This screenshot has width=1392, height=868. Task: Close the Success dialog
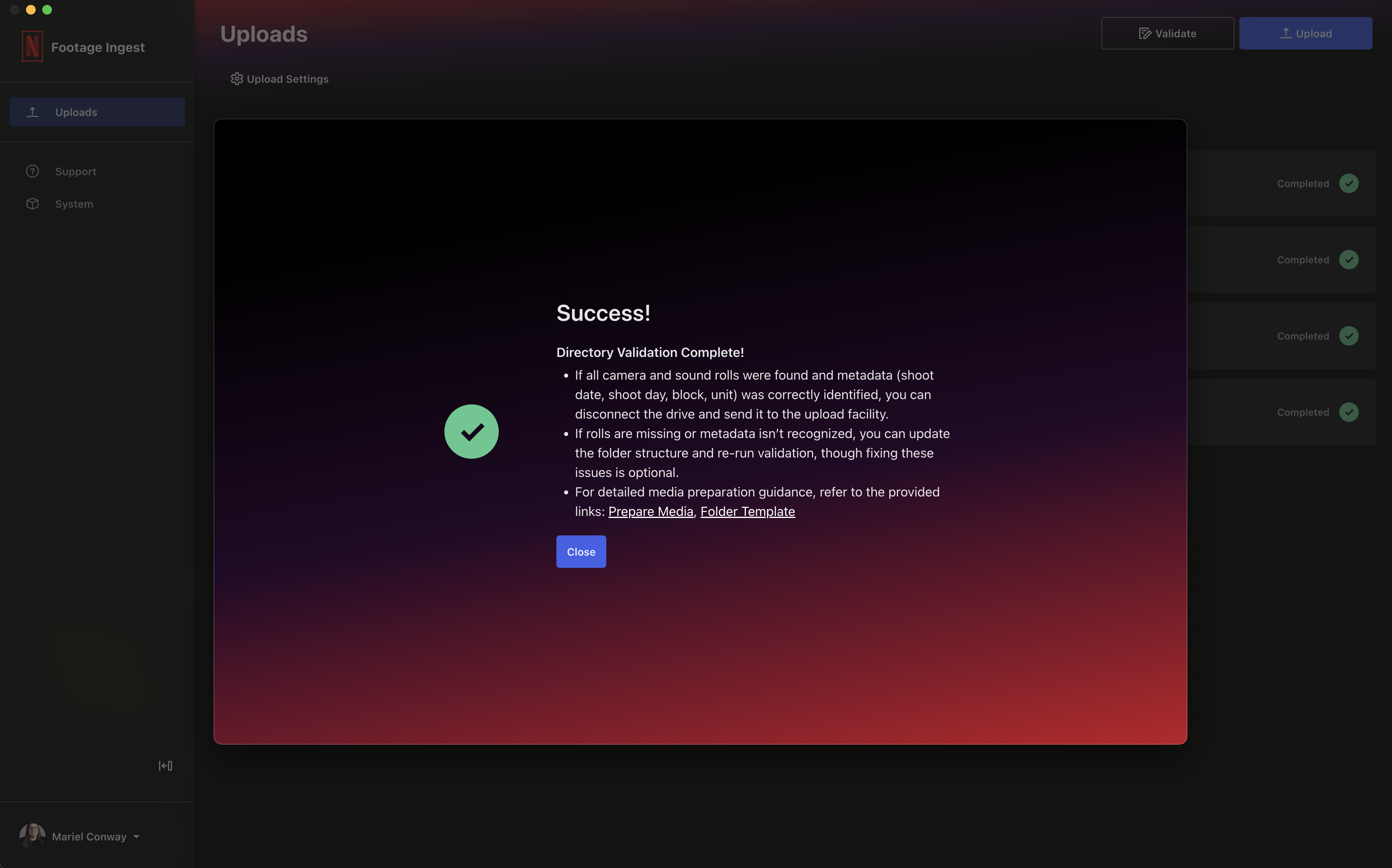581,552
